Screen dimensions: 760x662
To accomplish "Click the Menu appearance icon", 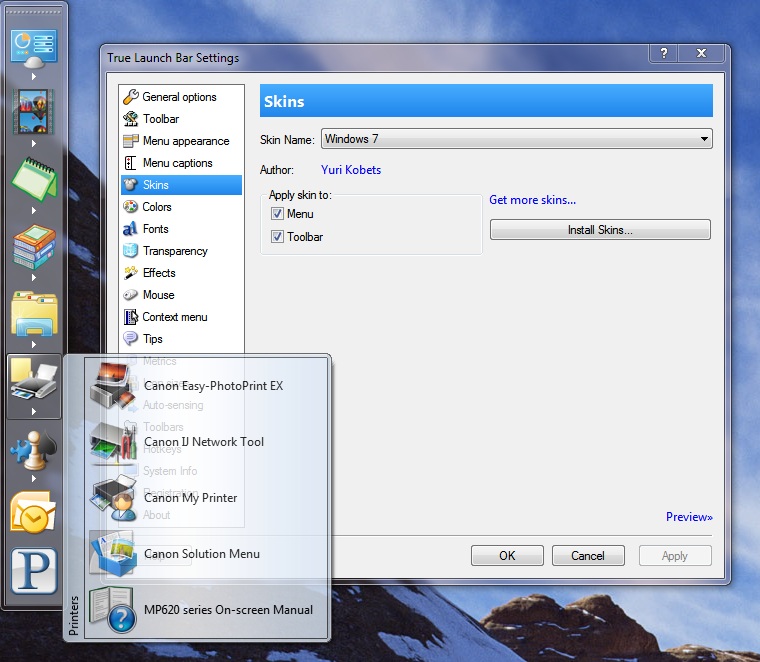I will coord(130,141).
